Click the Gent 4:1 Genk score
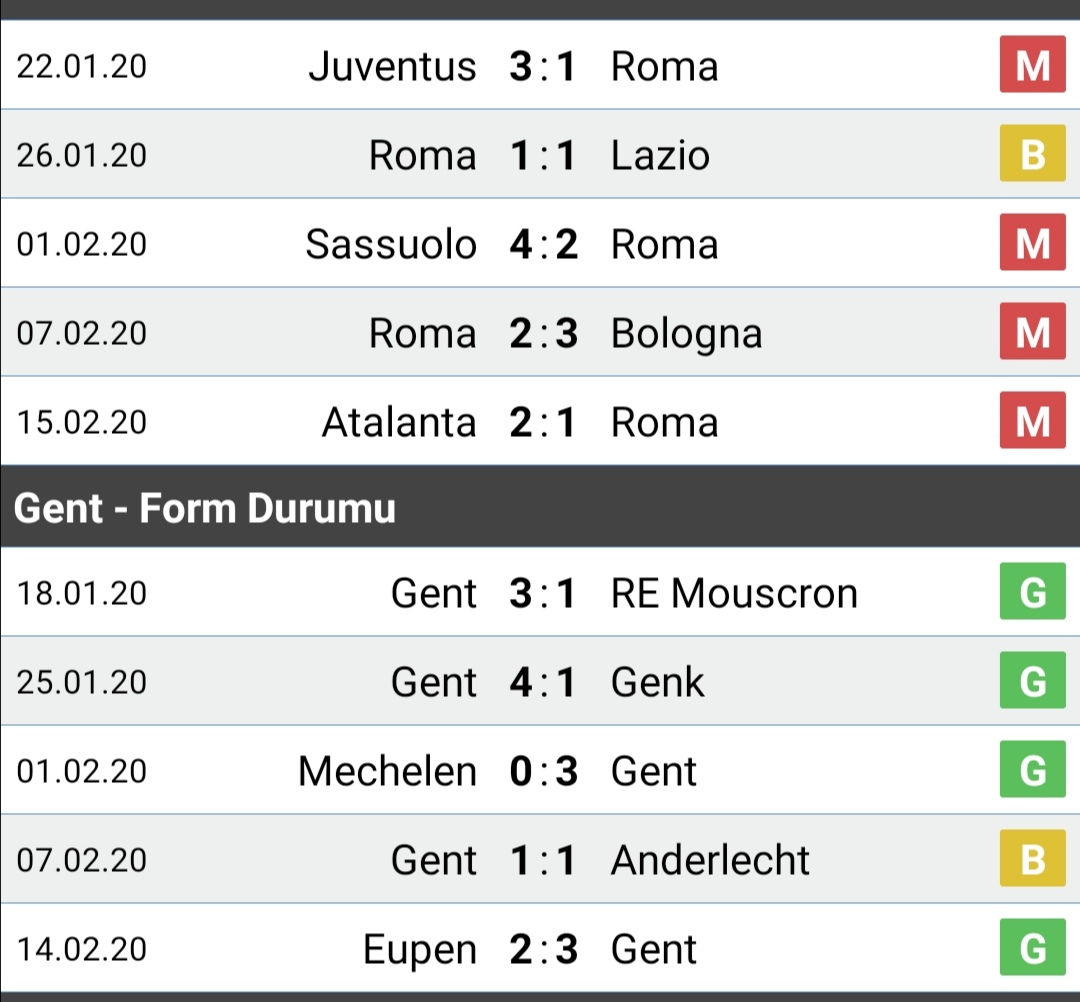 (x=542, y=682)
